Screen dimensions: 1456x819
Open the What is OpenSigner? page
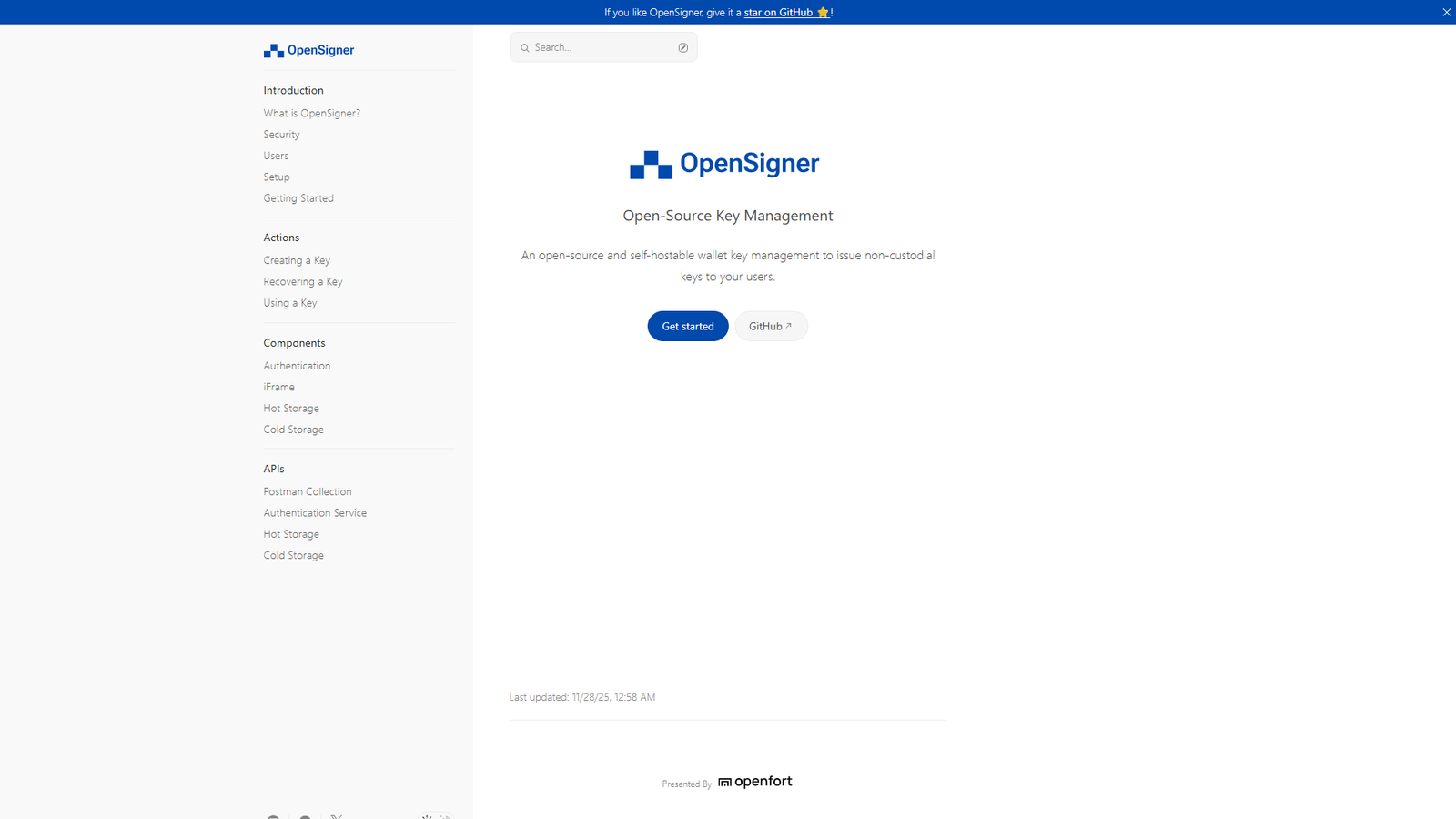[311, 113]
